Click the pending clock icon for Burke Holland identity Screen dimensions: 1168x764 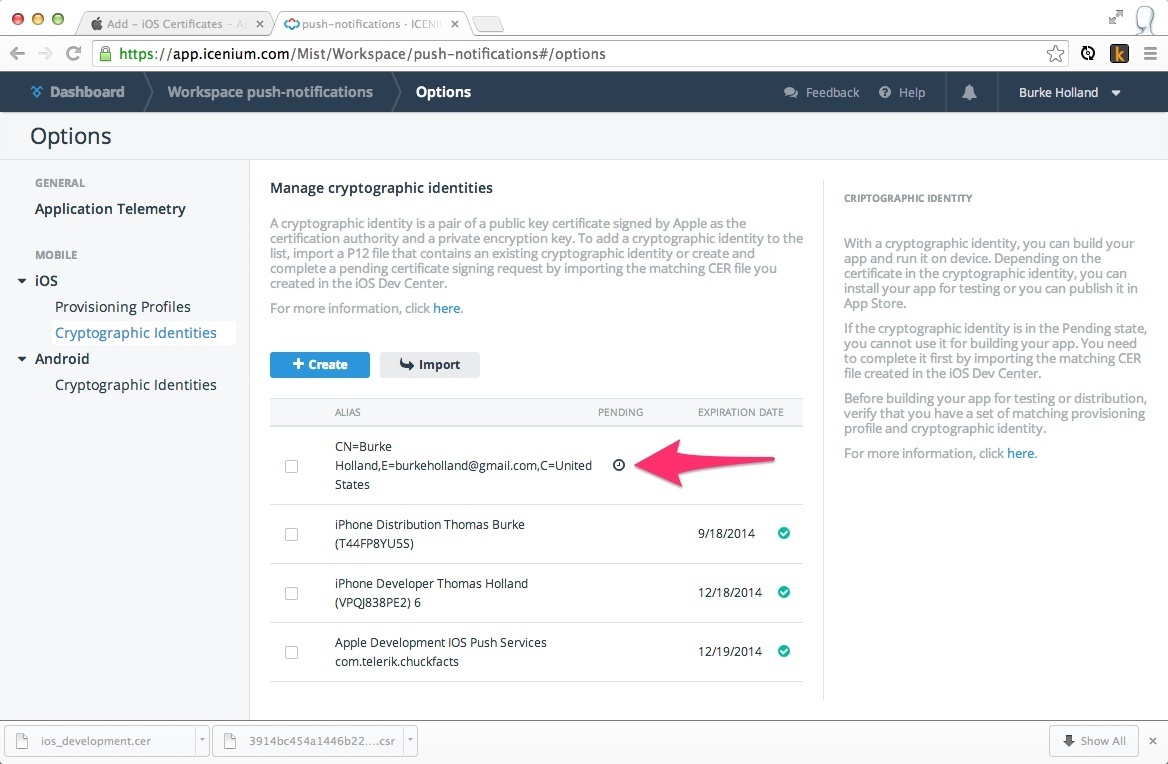[619, 465]
